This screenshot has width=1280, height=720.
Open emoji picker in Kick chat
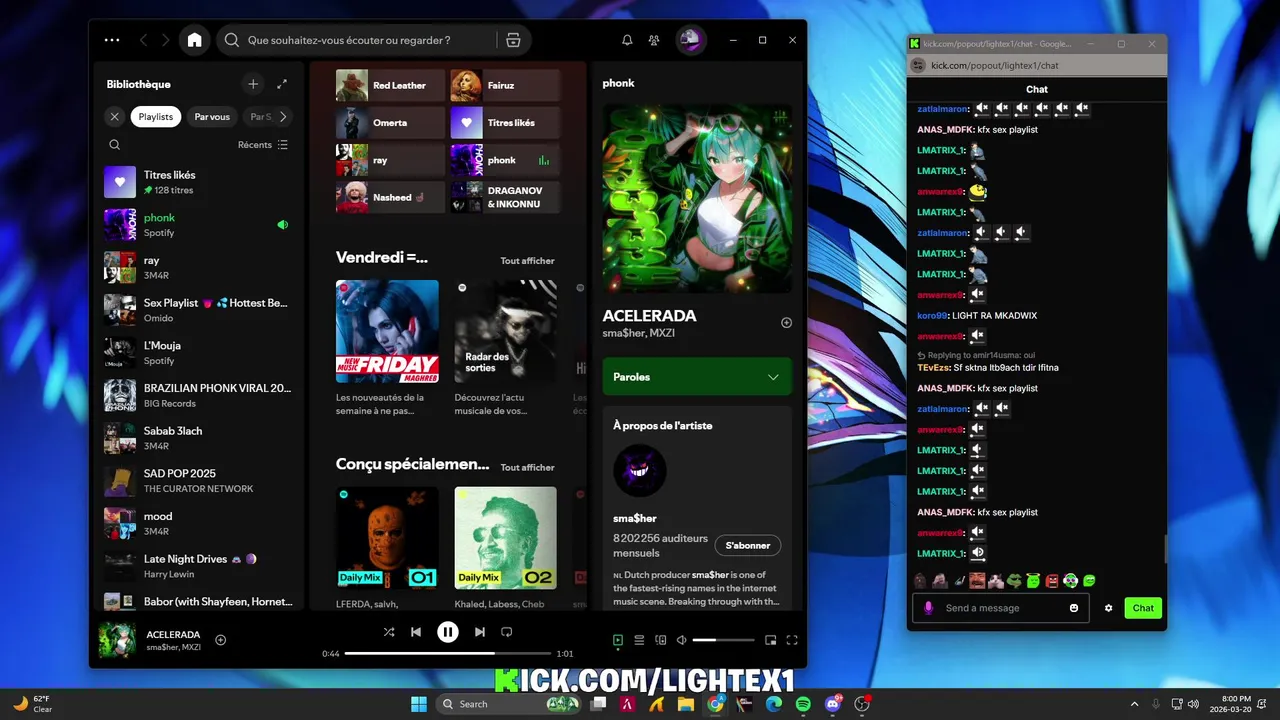click(x=1074, y=608)
